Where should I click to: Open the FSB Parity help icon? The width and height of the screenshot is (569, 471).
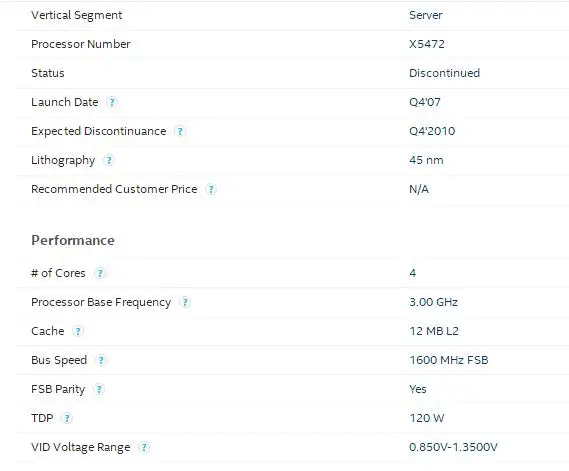(x=99, y=389)
